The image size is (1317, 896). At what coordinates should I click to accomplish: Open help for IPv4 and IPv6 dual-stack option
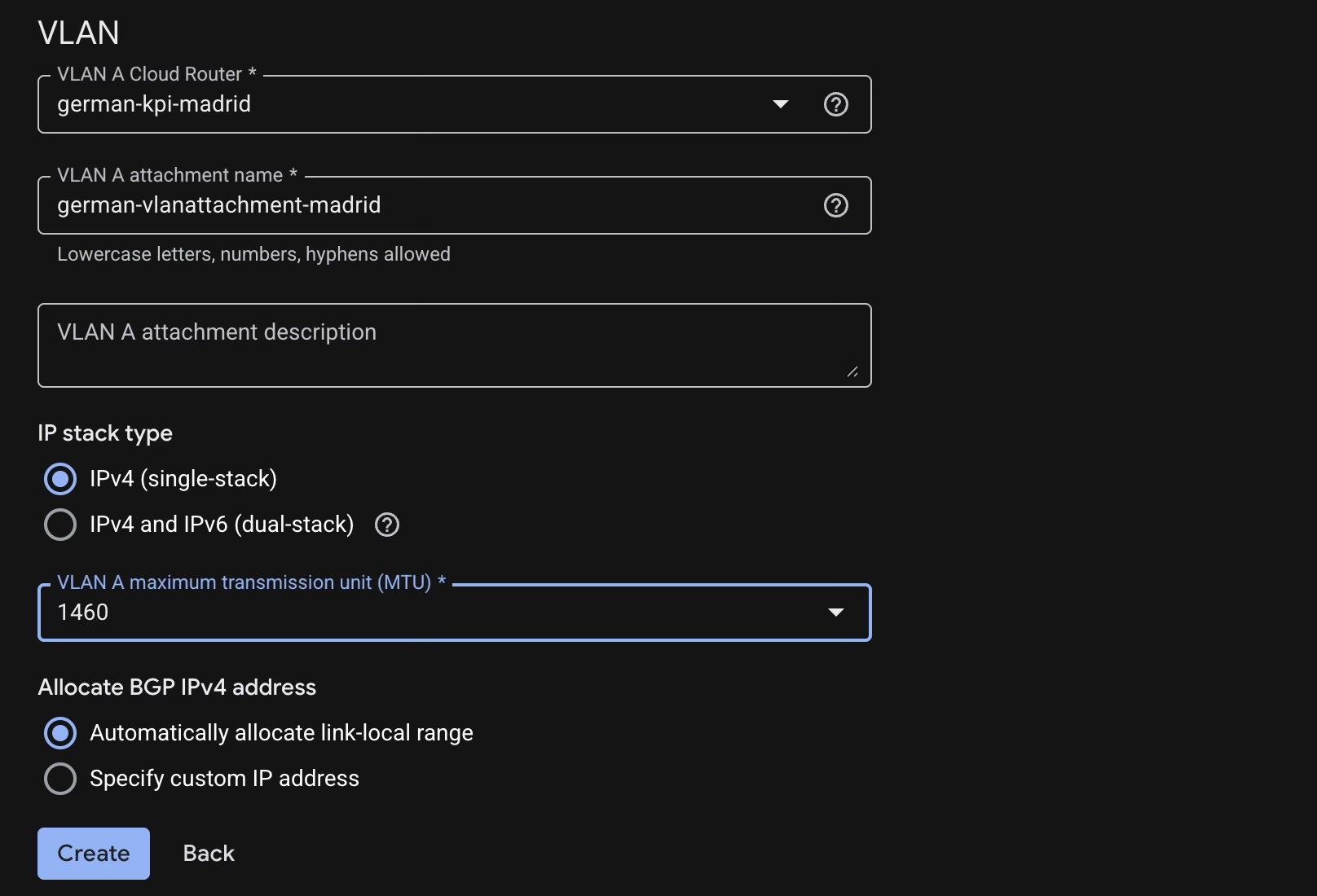pos(387,525)
